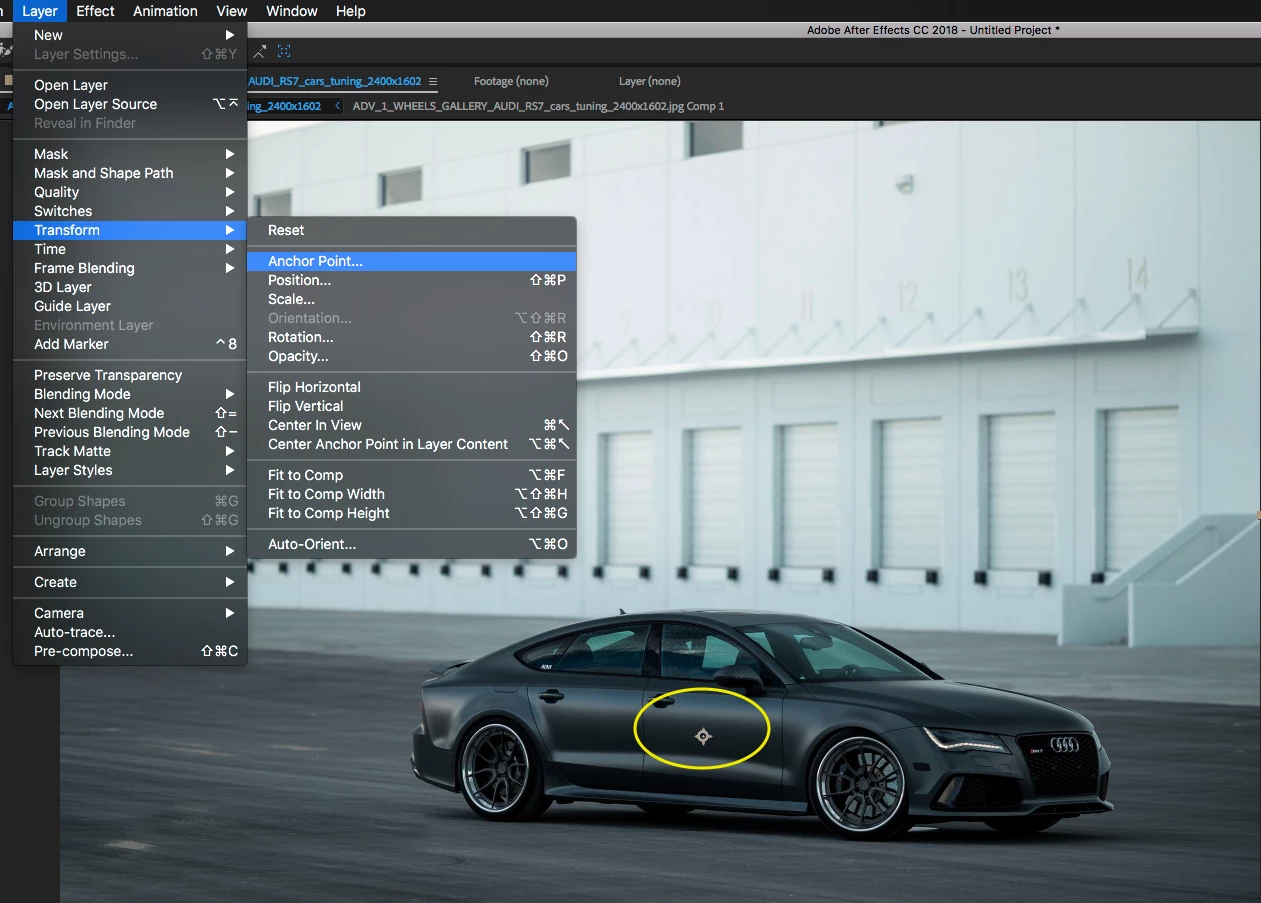1261x903 pixels.
Task: Expand the Arrange submenu
Action: (130, 551)
